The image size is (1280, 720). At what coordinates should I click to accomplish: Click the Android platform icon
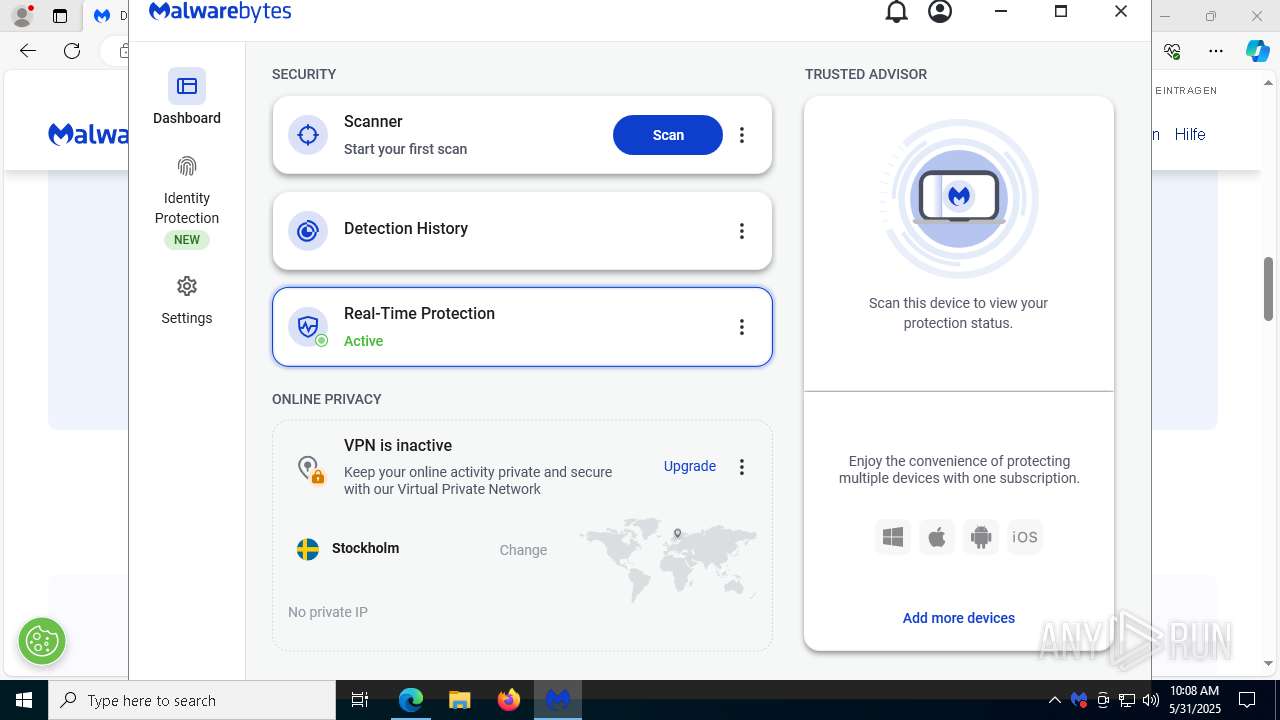(981, 537)
